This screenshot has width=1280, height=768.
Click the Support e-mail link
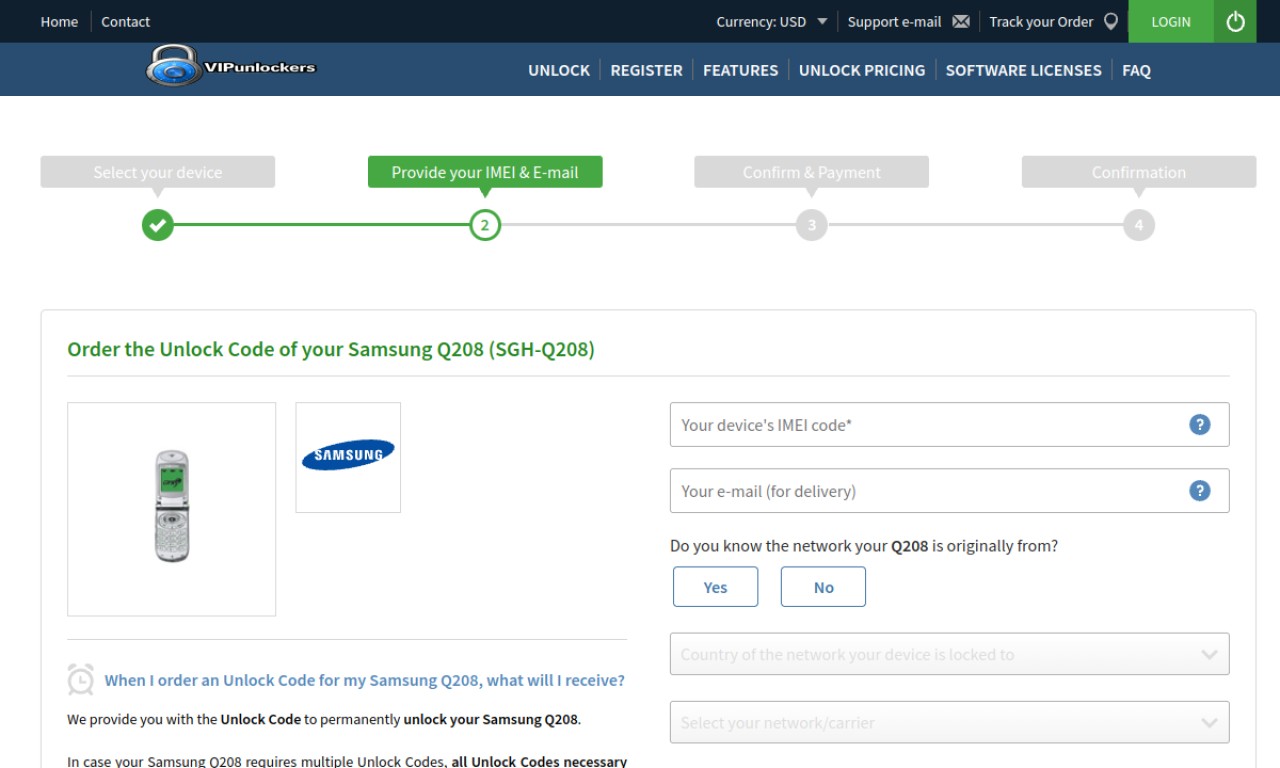(894, 21)
